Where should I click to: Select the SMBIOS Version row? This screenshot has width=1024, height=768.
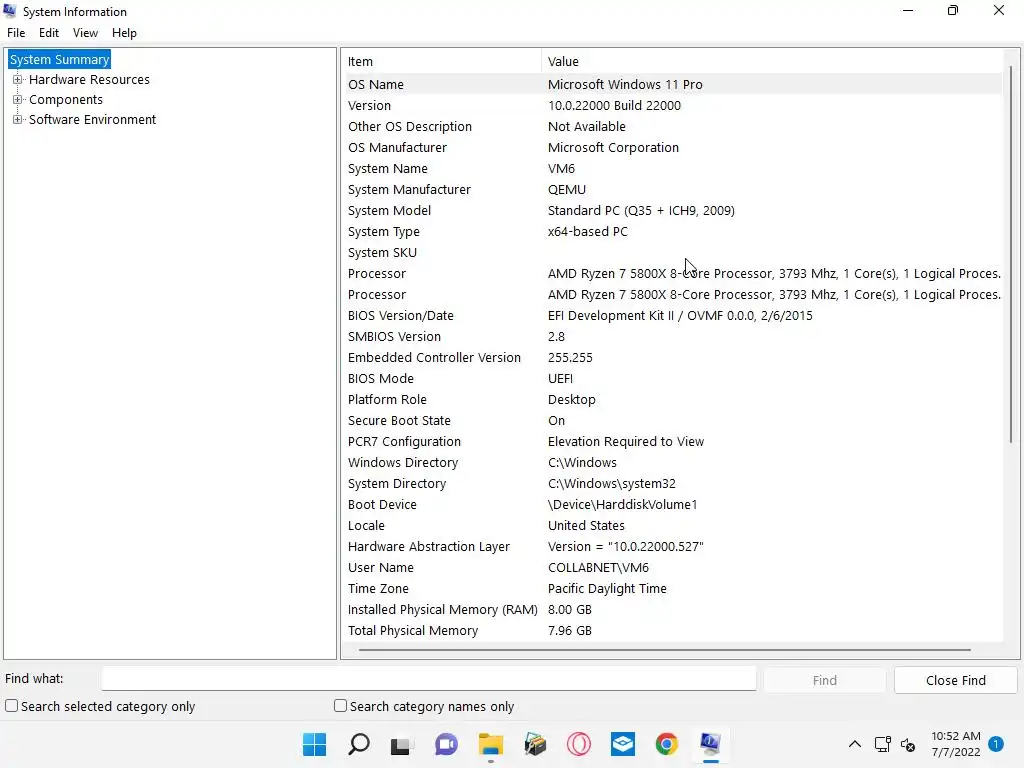pos(673,336)
